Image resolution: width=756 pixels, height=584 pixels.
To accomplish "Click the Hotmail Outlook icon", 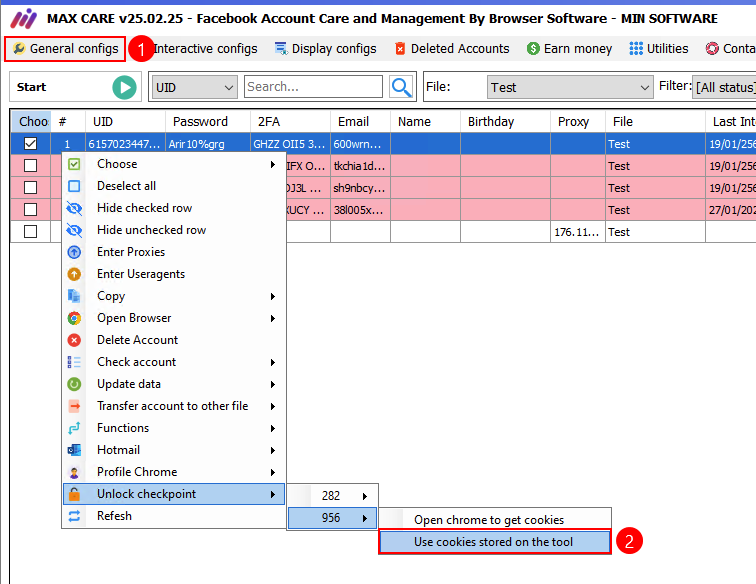I will pos(74,450).
